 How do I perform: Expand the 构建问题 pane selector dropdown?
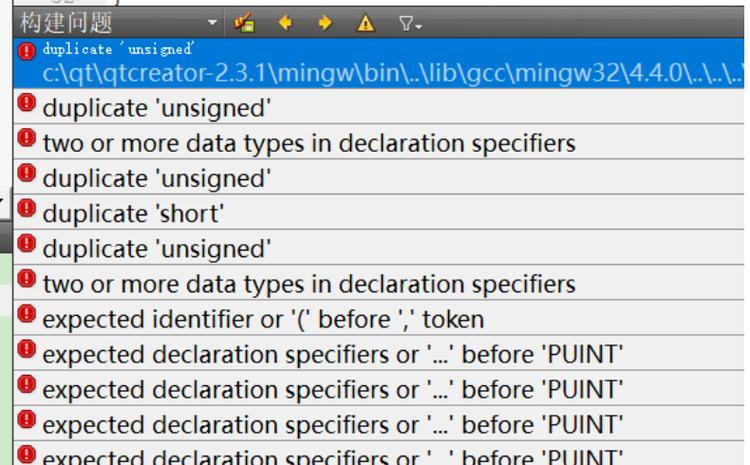[212, 22]
